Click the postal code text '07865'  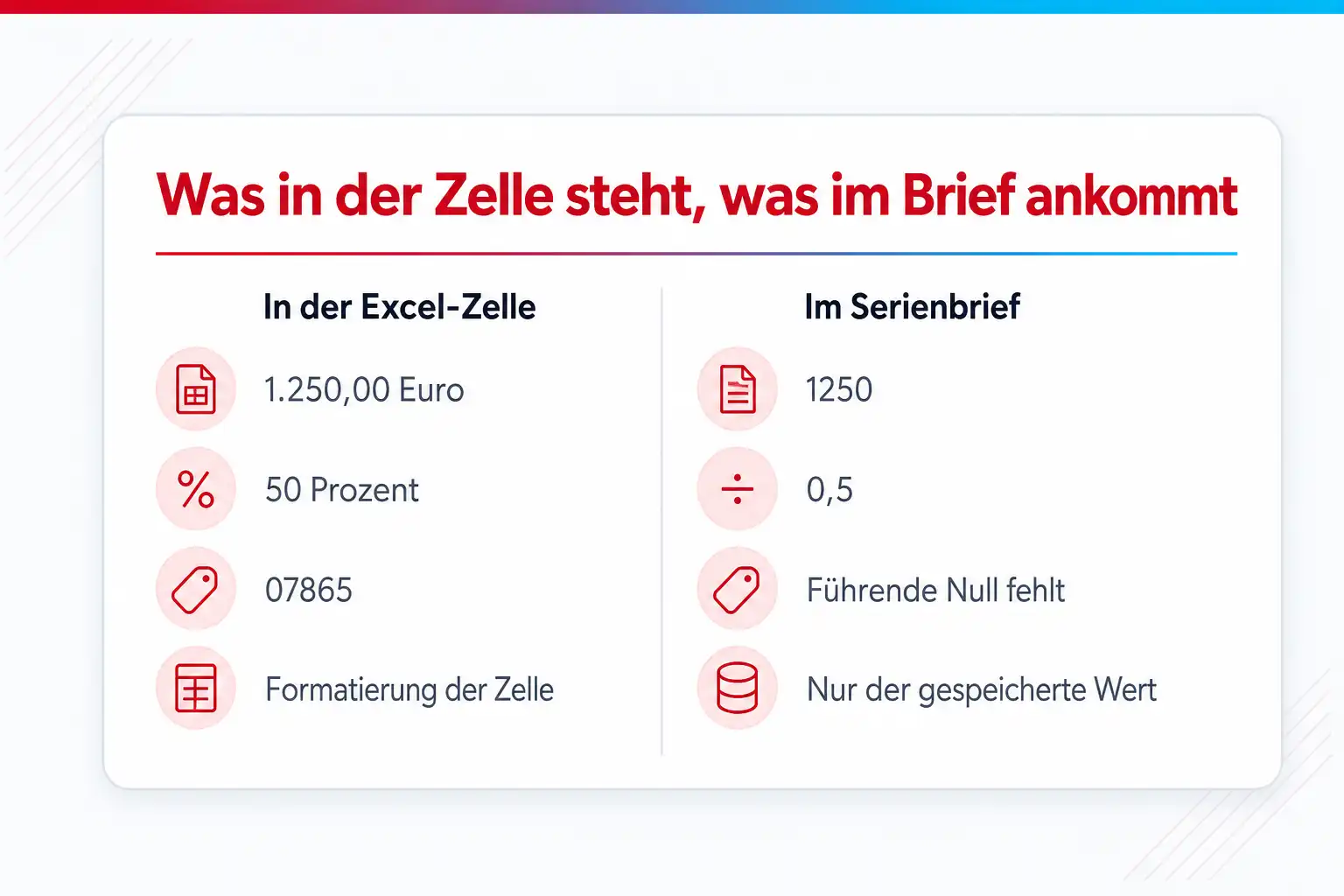(309, 591)
